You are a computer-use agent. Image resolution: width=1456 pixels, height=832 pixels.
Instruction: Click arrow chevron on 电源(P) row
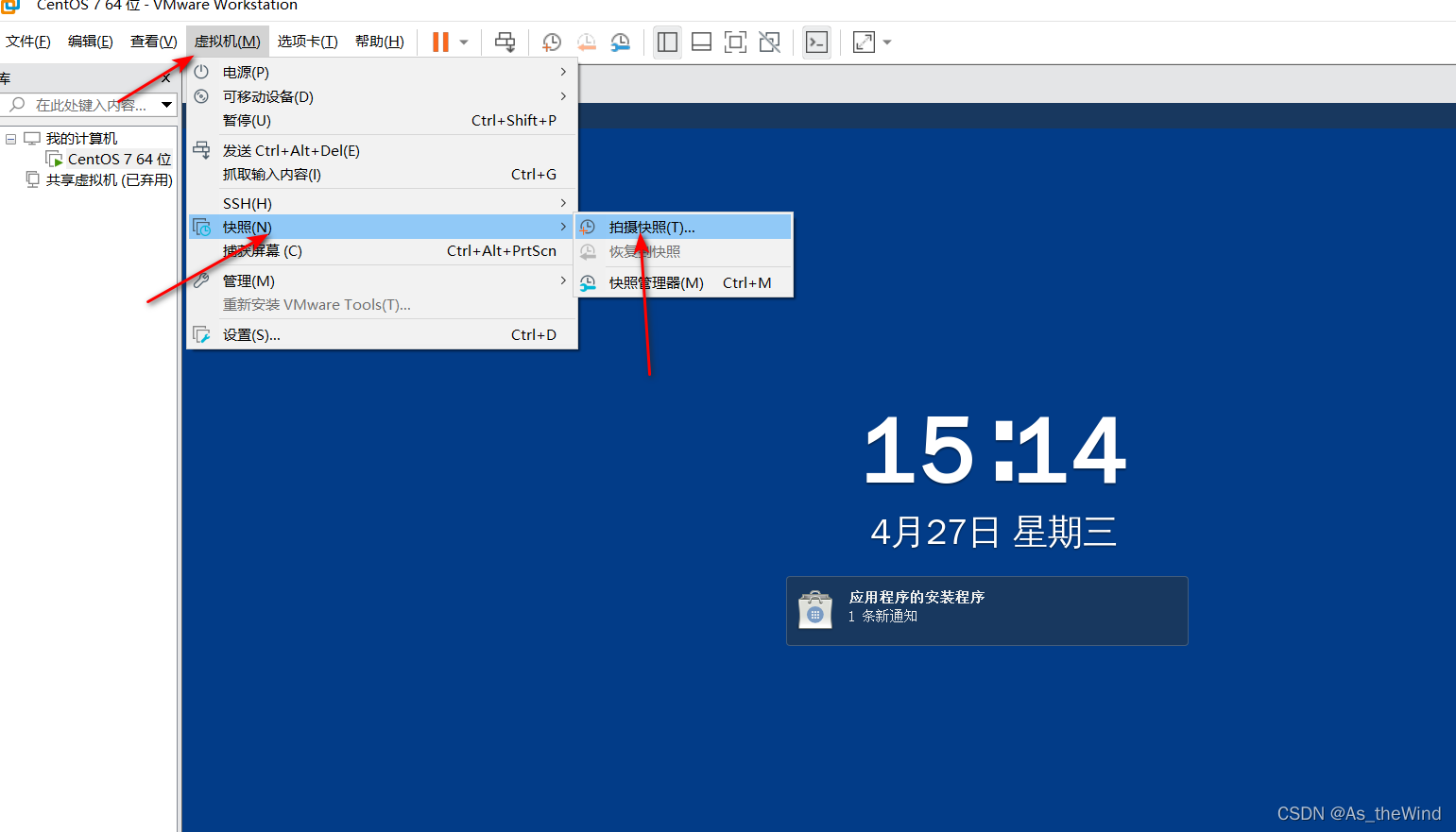click(x=563, y=72)
